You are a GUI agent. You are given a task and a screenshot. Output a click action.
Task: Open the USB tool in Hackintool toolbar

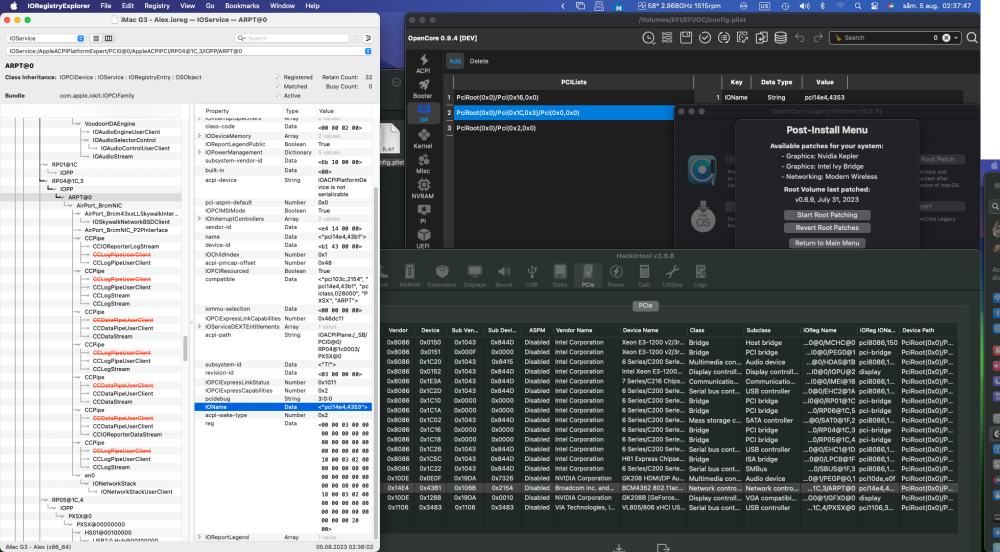531,276
